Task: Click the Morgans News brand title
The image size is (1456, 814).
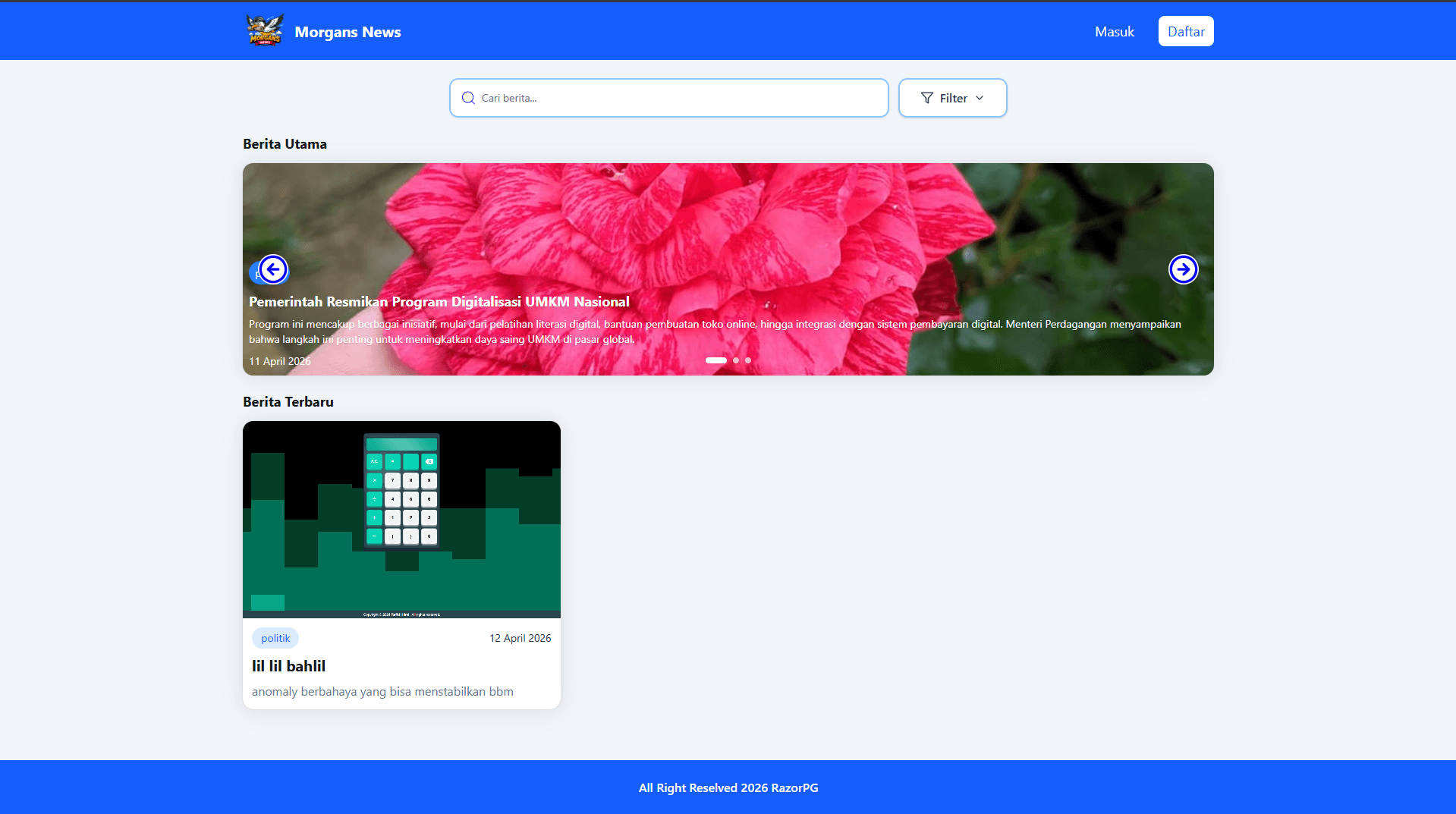Action: 347,32
